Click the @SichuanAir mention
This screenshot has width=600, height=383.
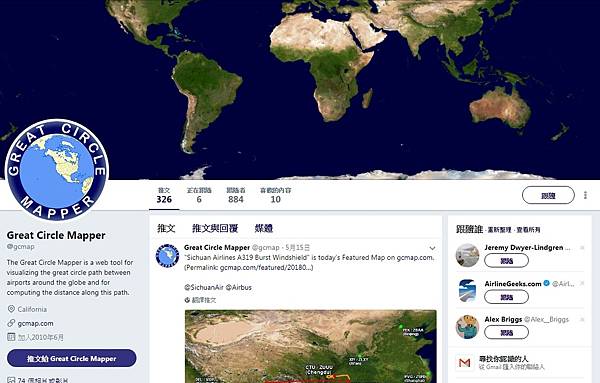click(x=204, y=287)
